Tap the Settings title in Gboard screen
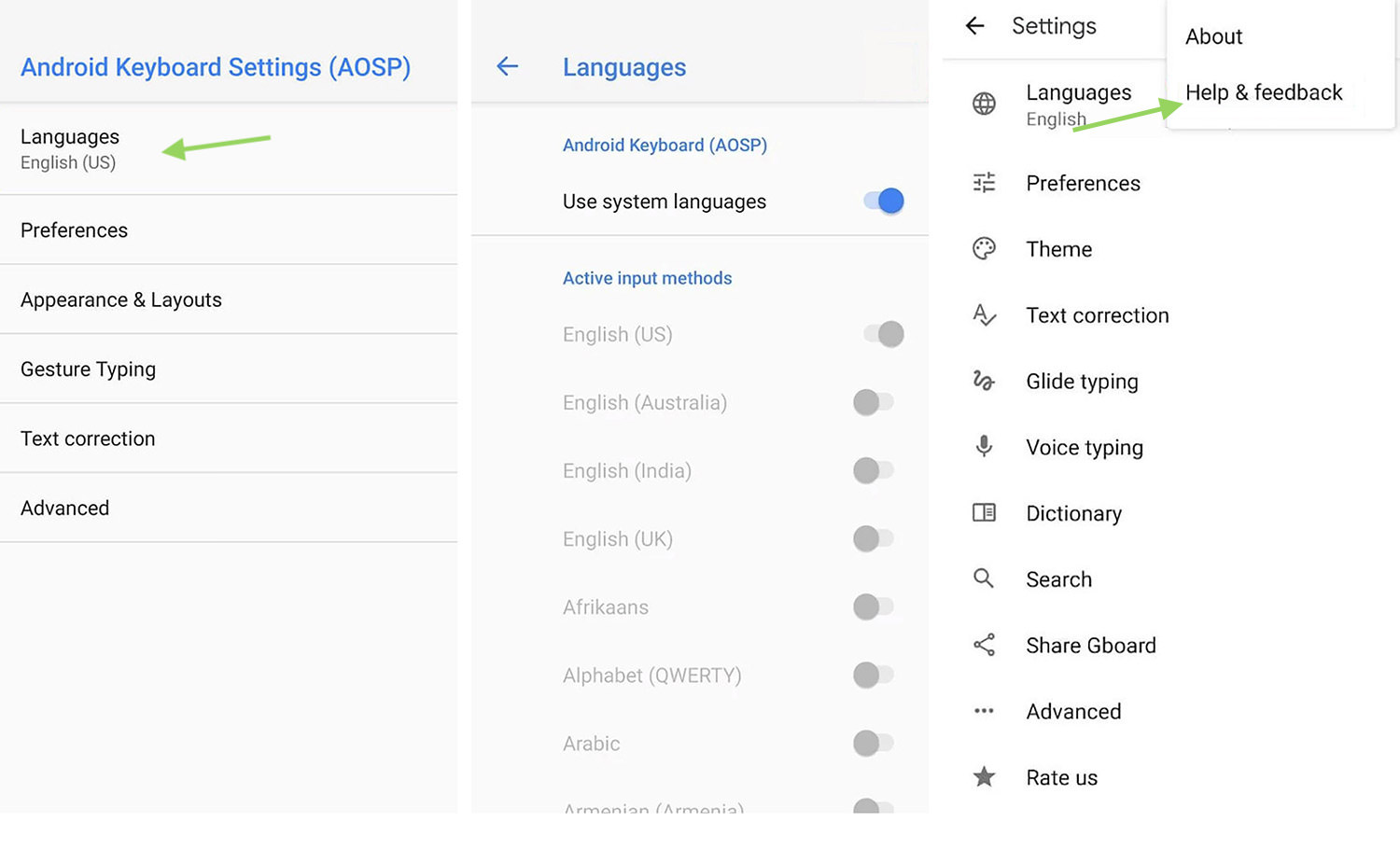1400x864 pixels. tap(1054, 26)
